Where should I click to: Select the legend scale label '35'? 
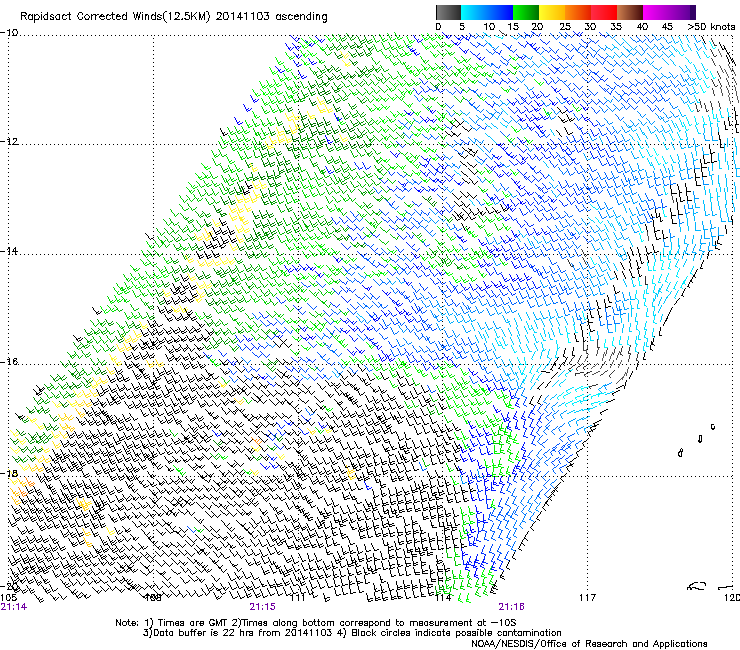click(x=616, y=27)
